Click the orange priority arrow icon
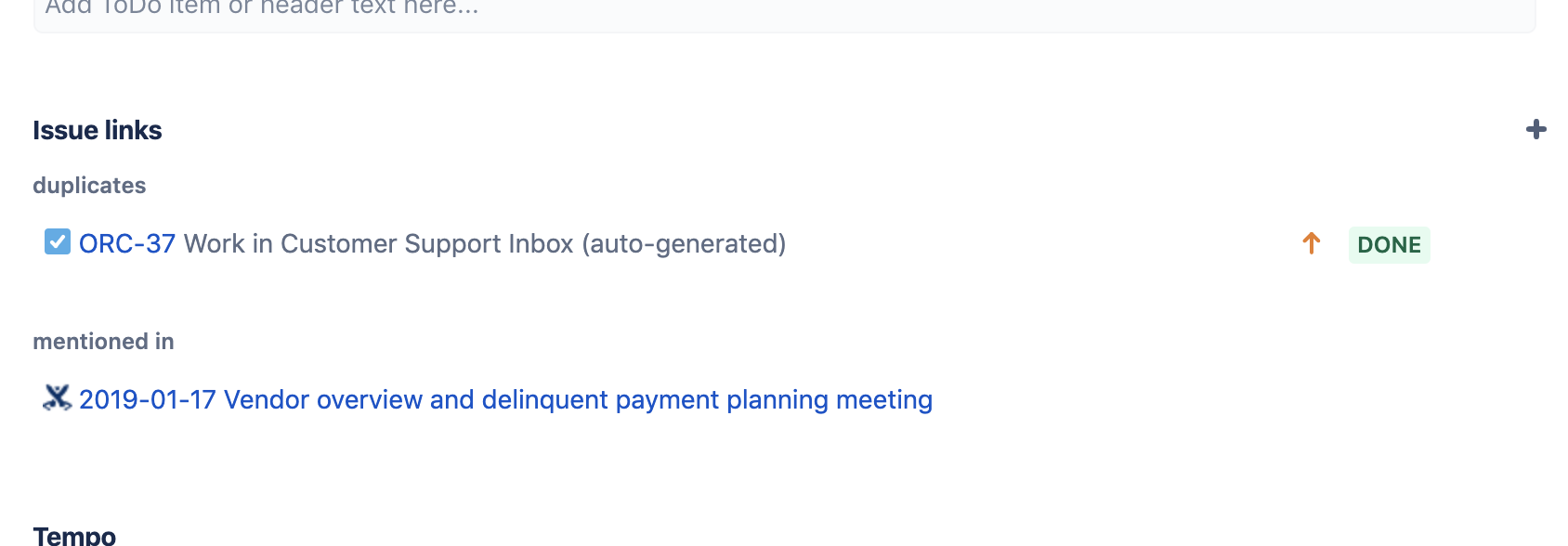The width and height of the screenshot is (1568, 546). click(x=1311, y=243)
